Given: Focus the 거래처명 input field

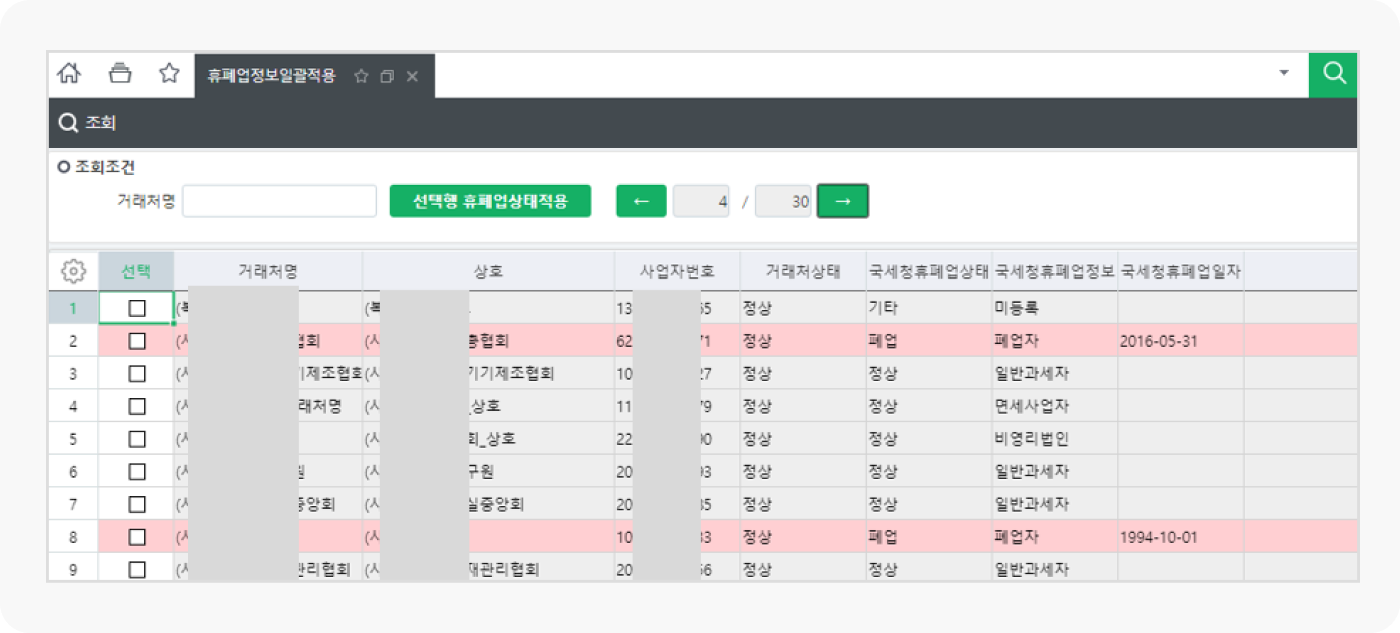Looking at the screenshot, I should (x=280, y=201).
